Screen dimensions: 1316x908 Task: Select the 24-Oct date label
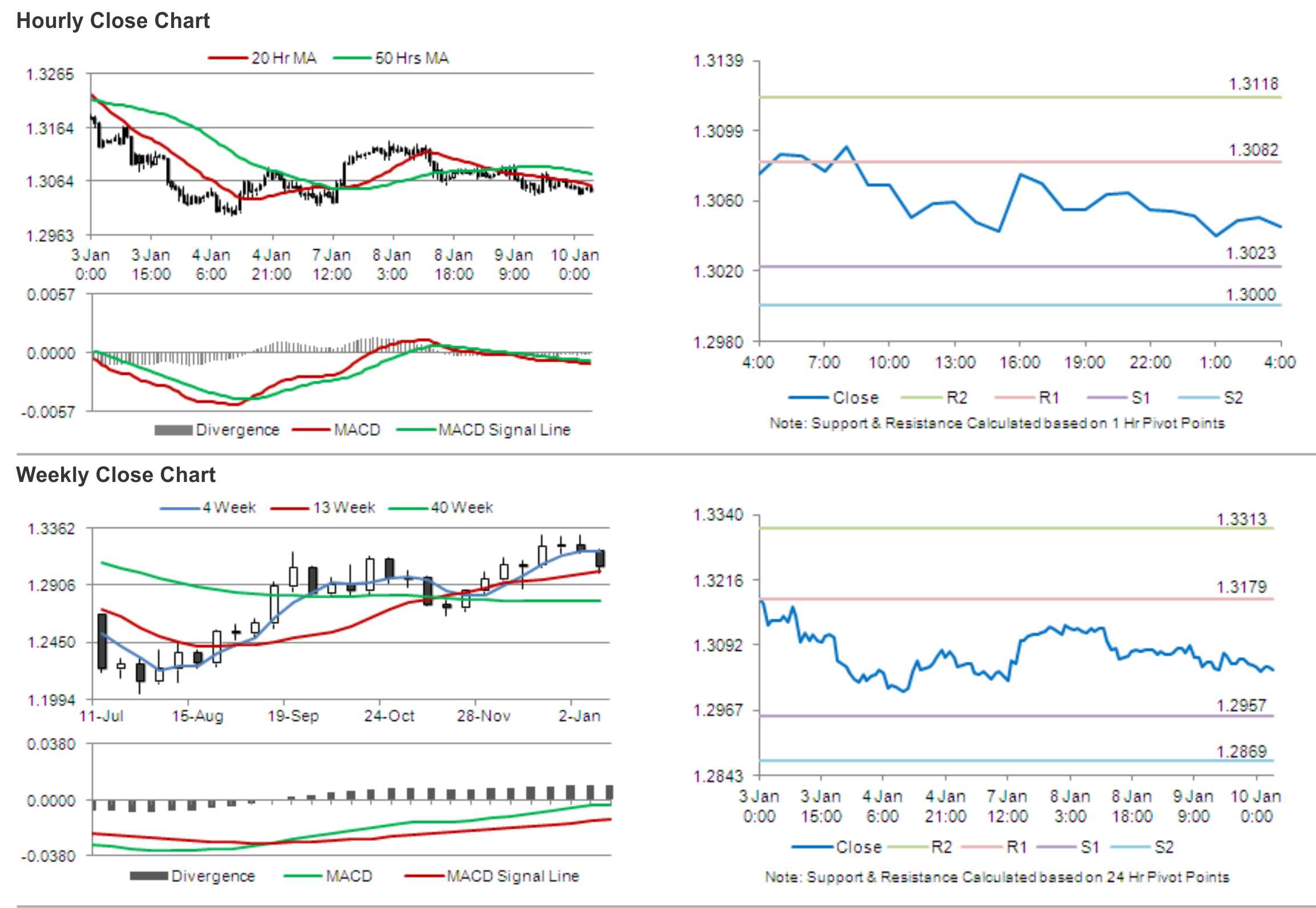tap(389, 716)
